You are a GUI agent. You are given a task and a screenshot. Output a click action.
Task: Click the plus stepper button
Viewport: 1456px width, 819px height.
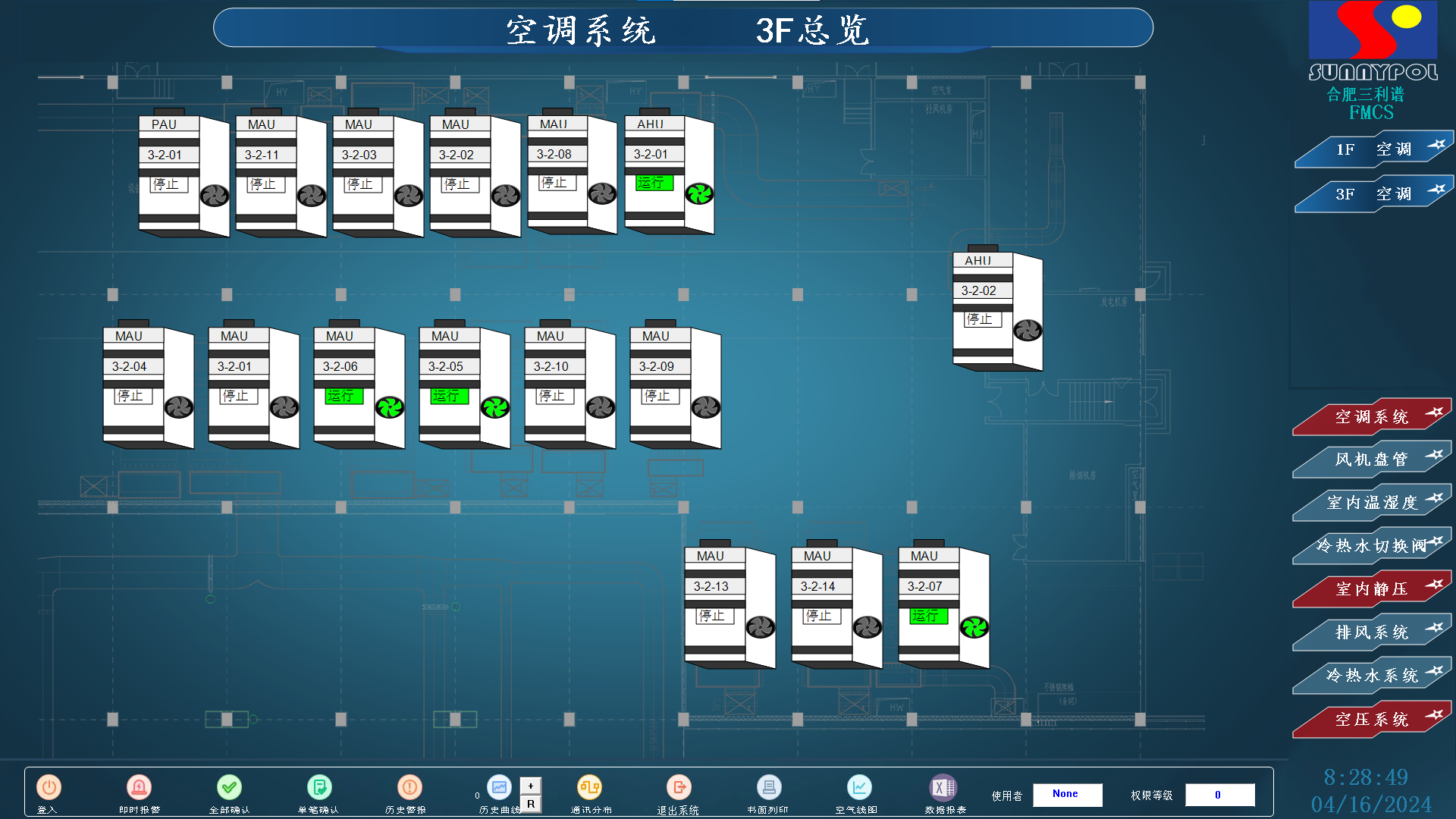pyautogui.click(x=531, y=786)
